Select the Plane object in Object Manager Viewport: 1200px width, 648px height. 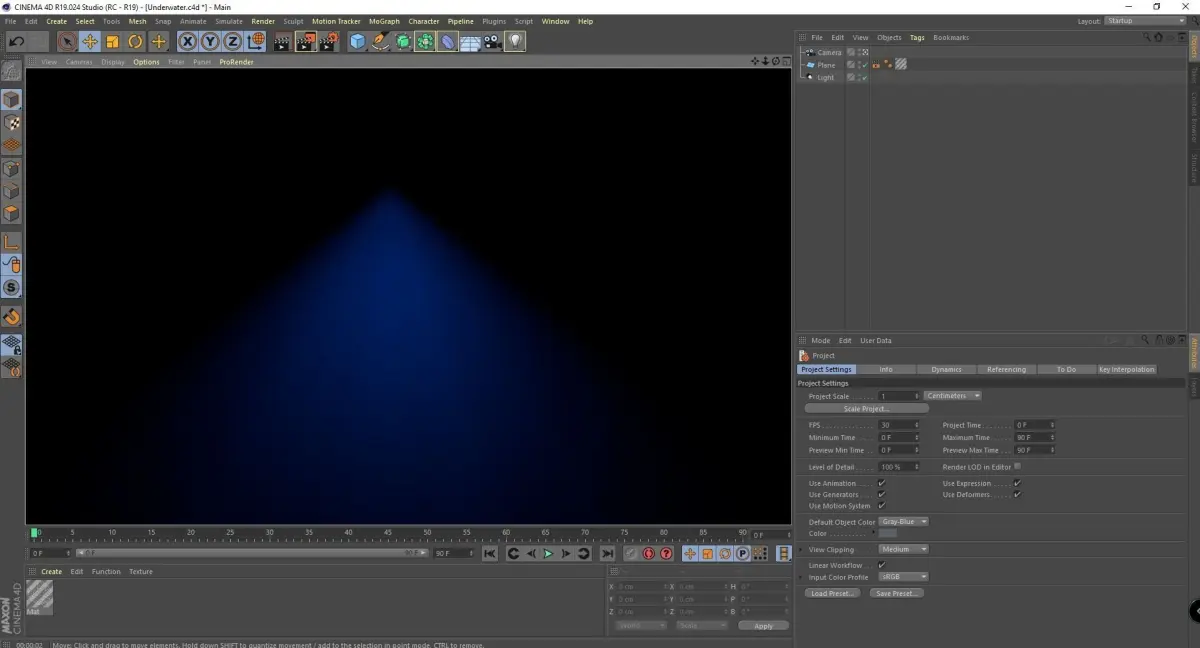[826, 65]
